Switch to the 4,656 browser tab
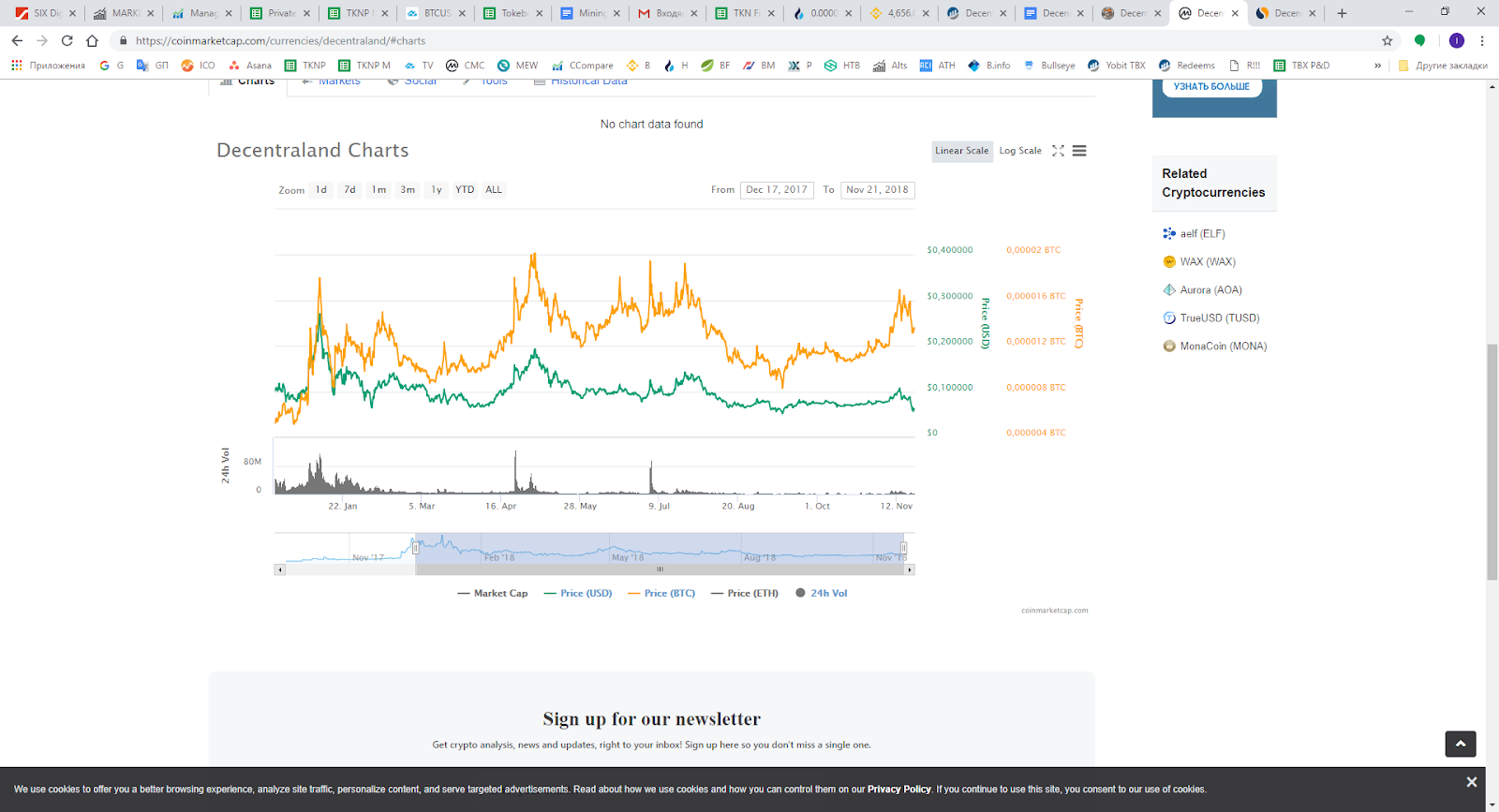 pyautogui.click(x=899, y=13)
